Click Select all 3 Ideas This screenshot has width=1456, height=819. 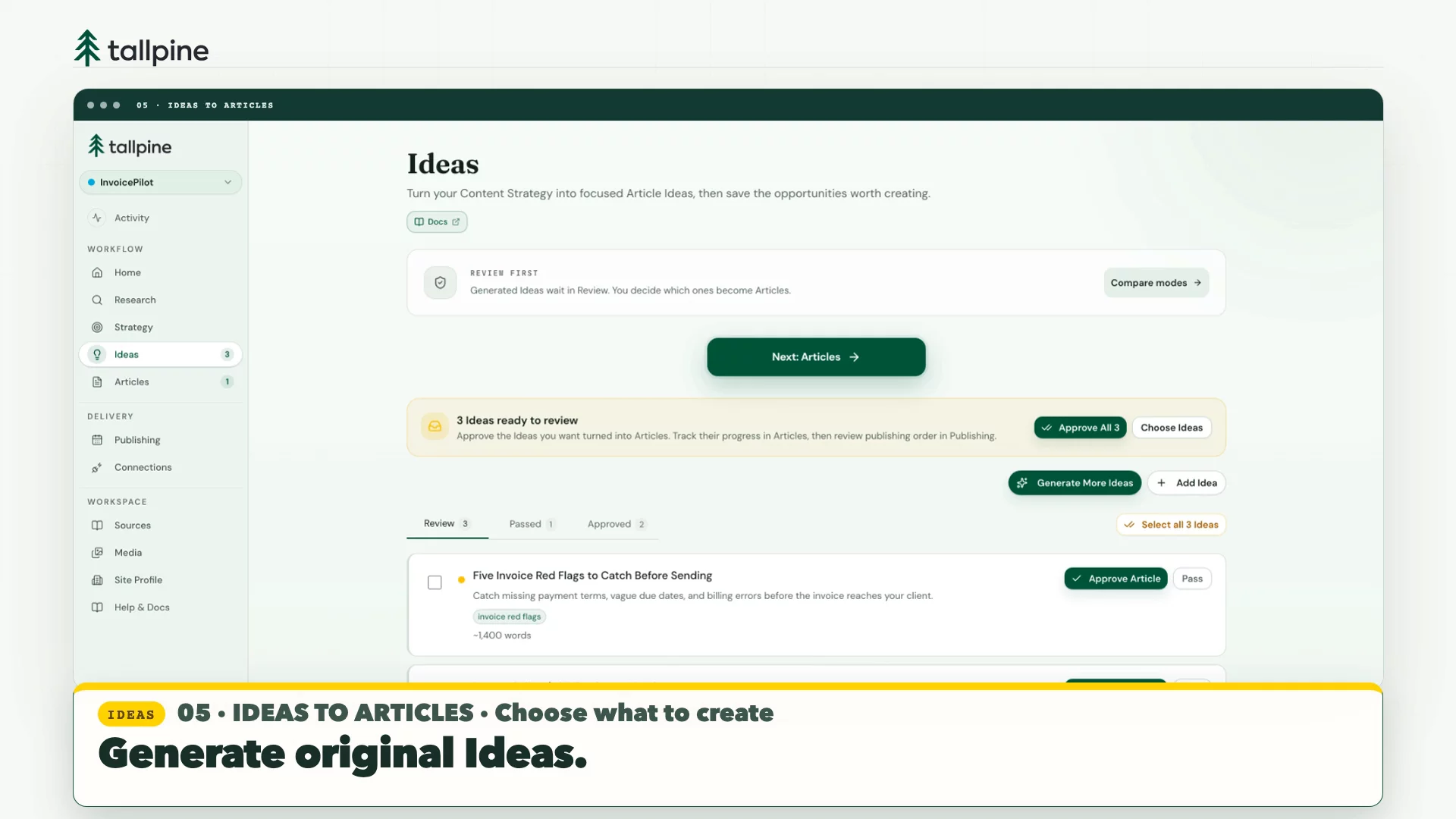1171,525
